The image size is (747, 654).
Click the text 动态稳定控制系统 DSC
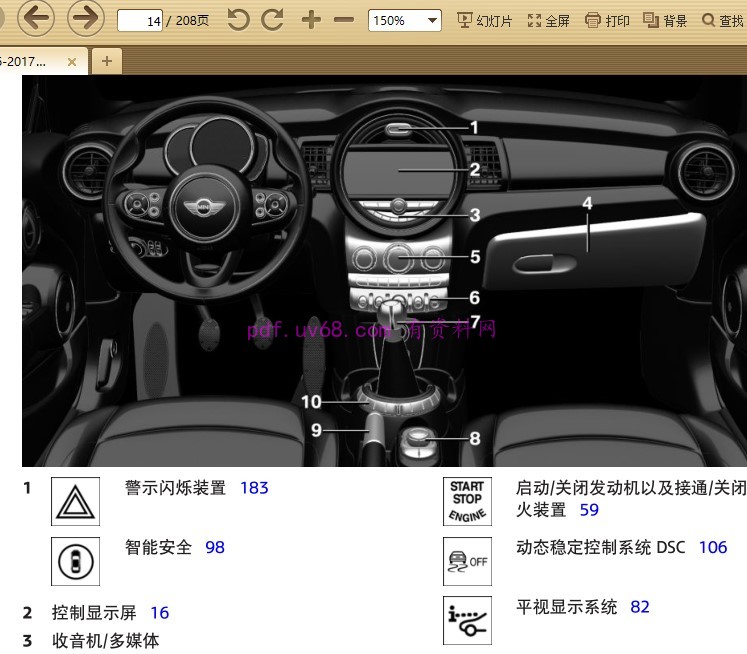point(600,547)
